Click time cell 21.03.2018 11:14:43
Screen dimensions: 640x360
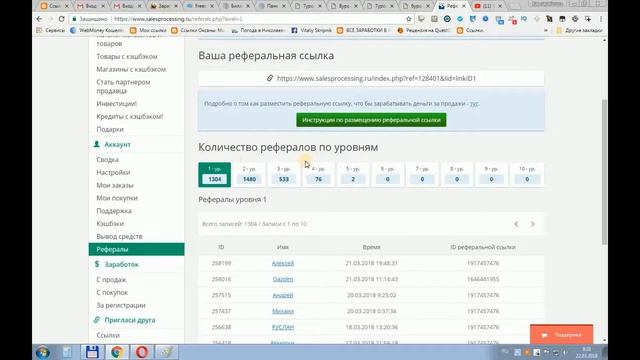click(371, 279)
